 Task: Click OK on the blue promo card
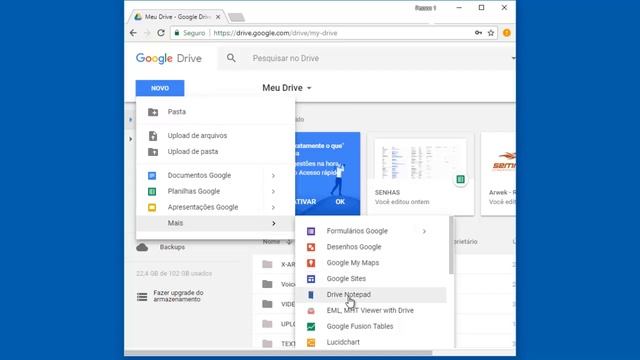click(340, 202)
